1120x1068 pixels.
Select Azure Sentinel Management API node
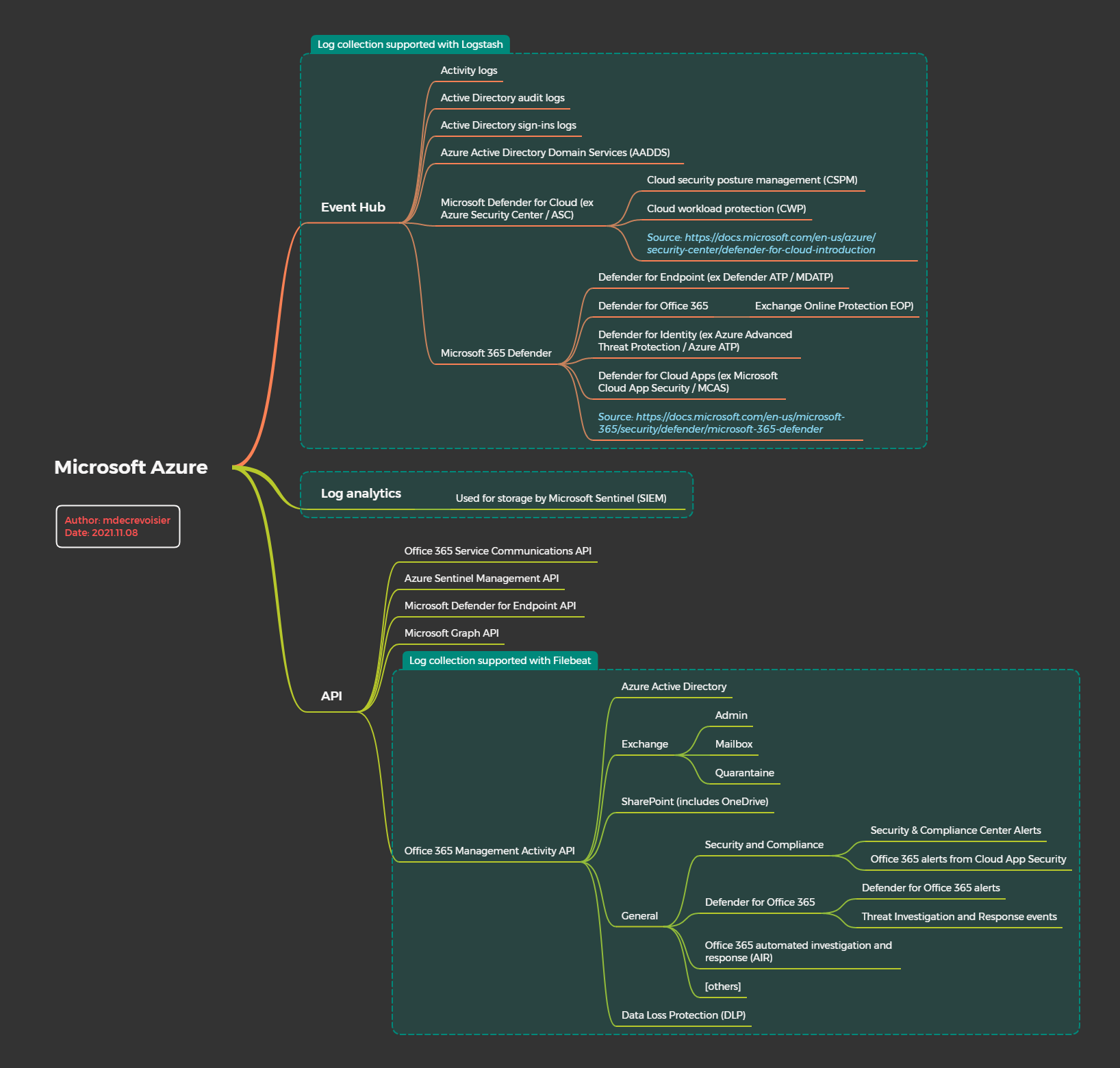click(x=481, y=578)
